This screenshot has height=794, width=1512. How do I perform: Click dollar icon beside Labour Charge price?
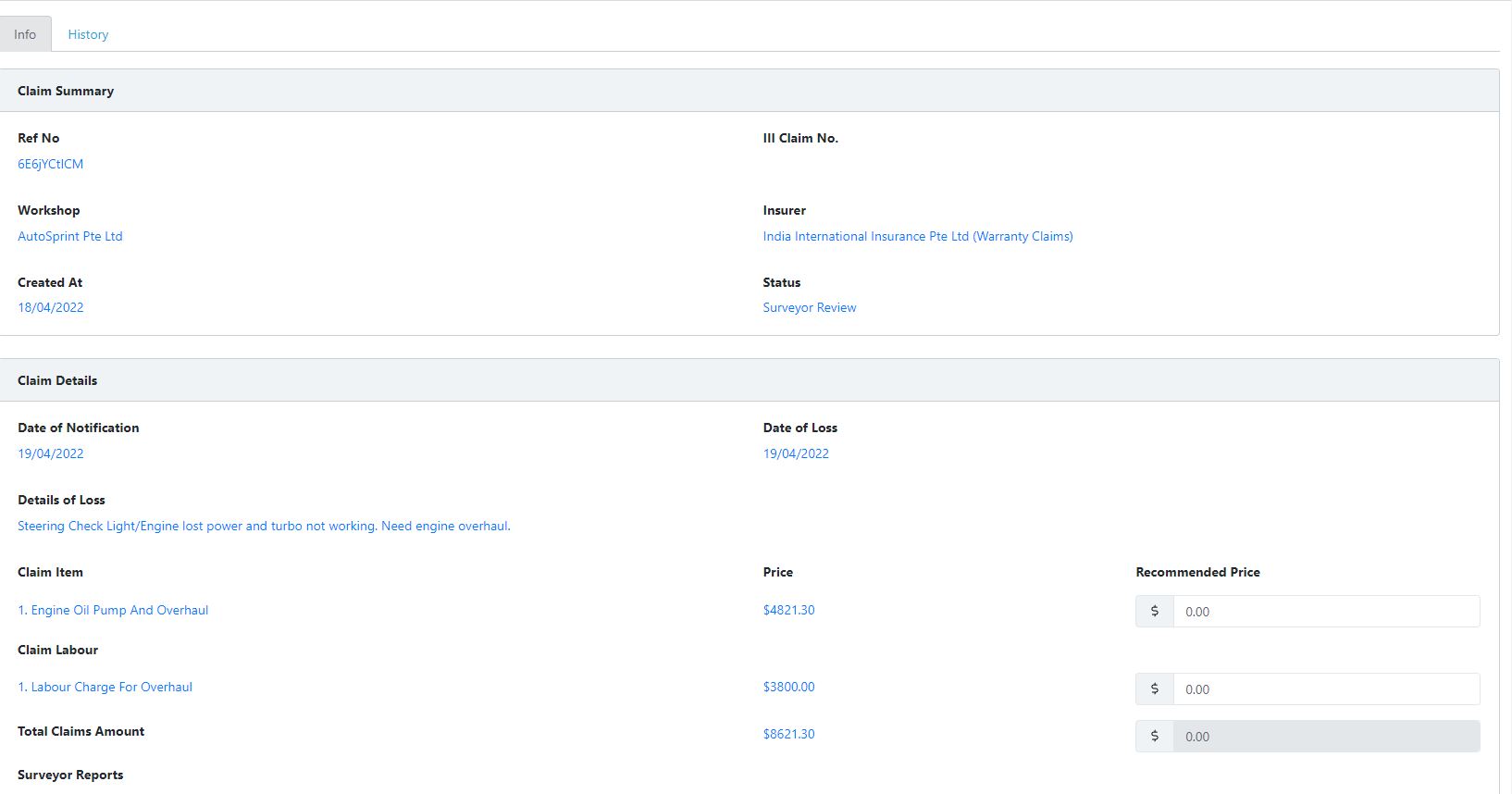point(1154,689)
